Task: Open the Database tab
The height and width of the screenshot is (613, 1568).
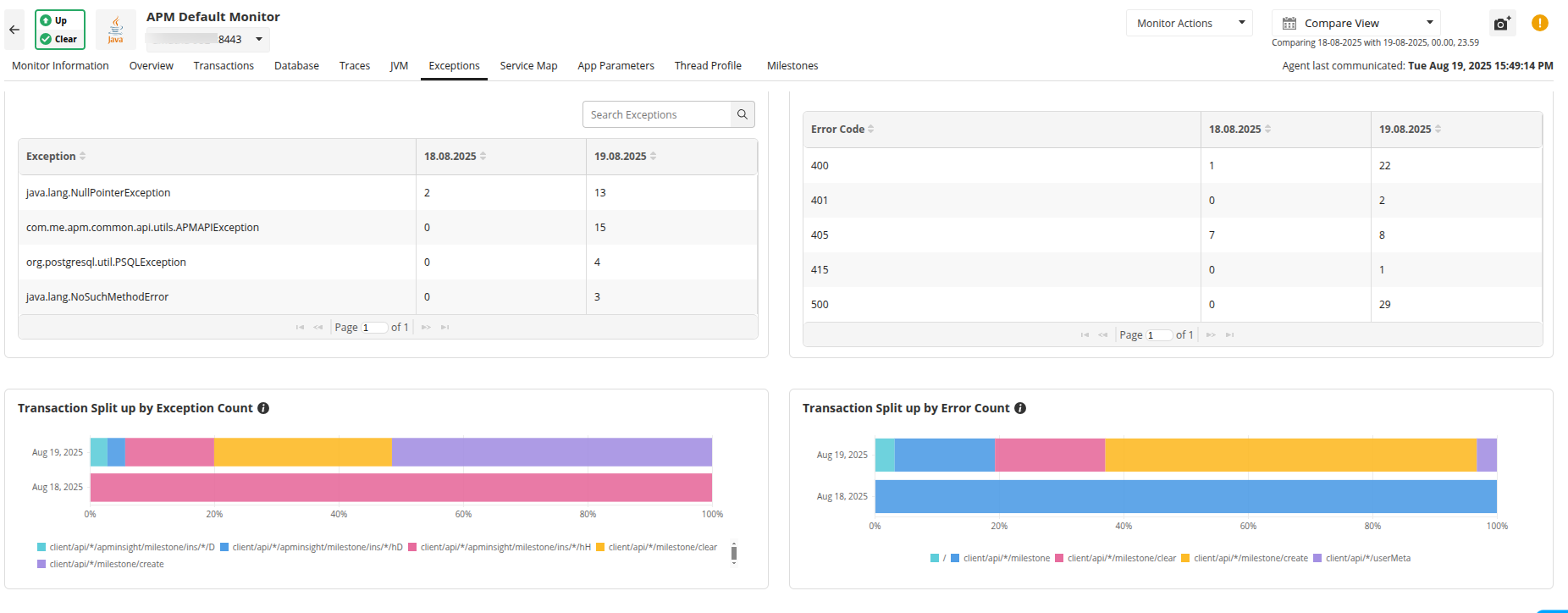Action: pos(296,66)
